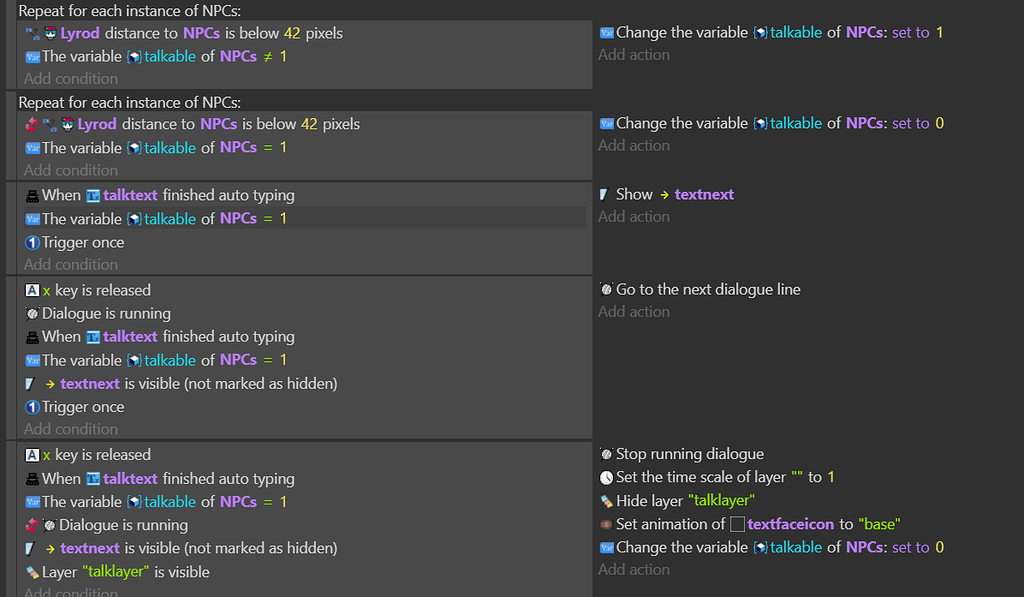Viewport: 1024px width, 597px height.
Task: Toggle the red invert marker on distance condition
Action: tap(32, 124)
